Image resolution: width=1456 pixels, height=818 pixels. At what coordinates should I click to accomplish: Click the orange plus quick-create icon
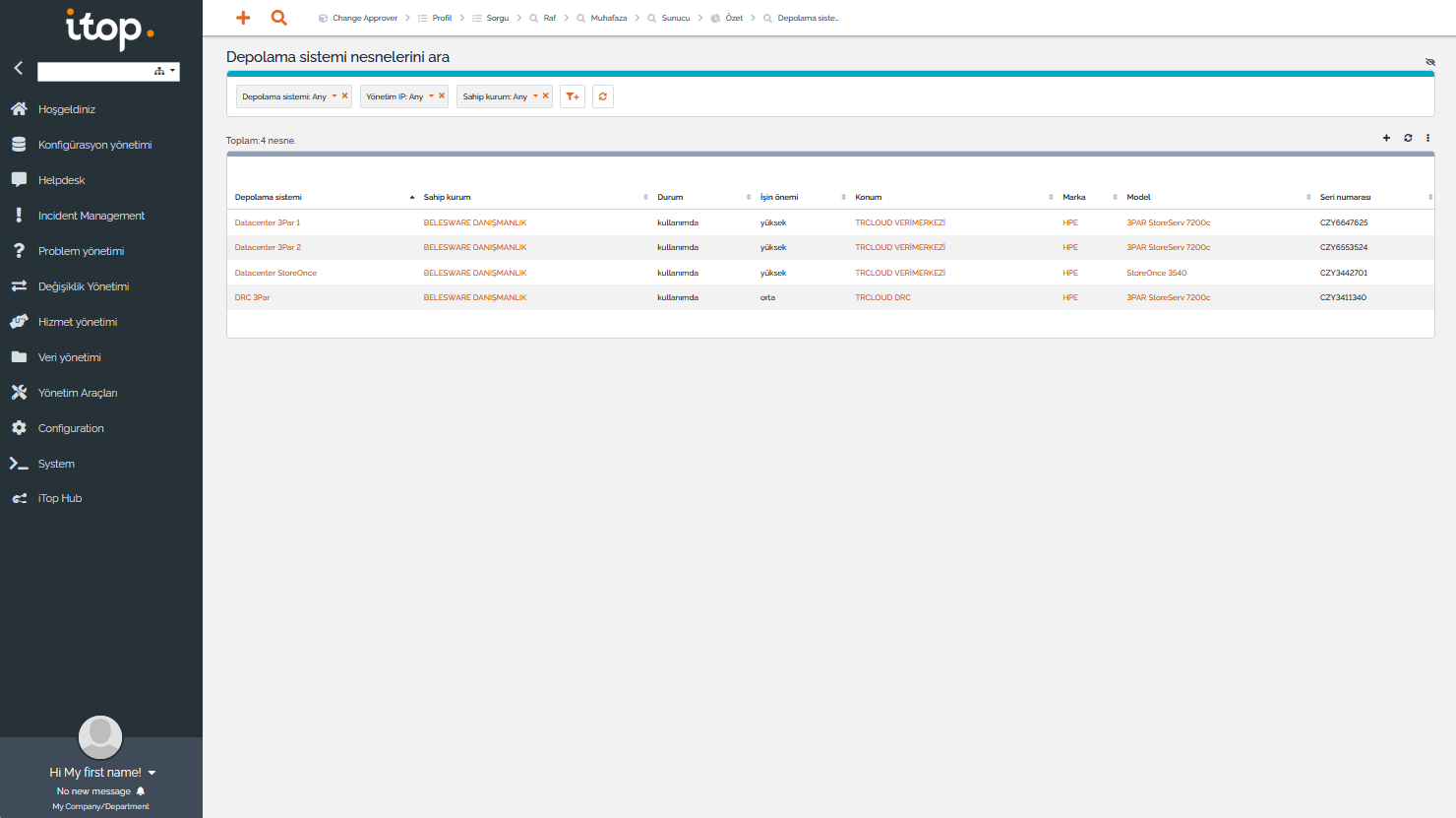tap(243, 18)
